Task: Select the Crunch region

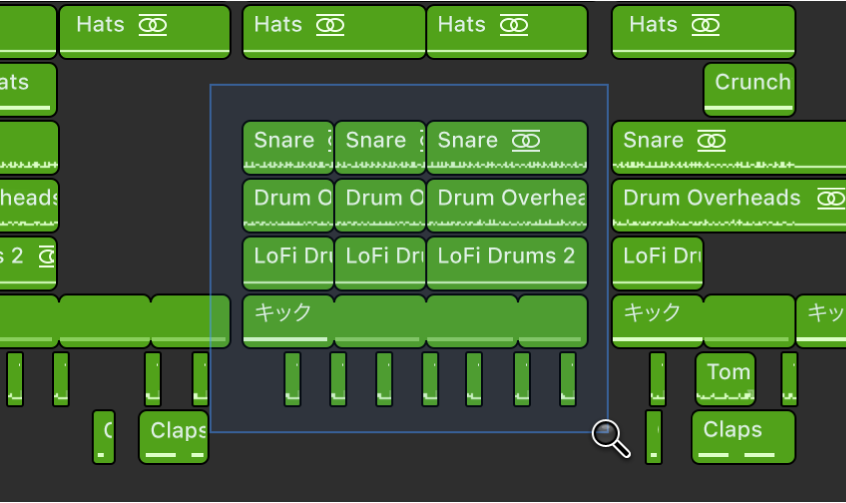Action: [750, 84]
